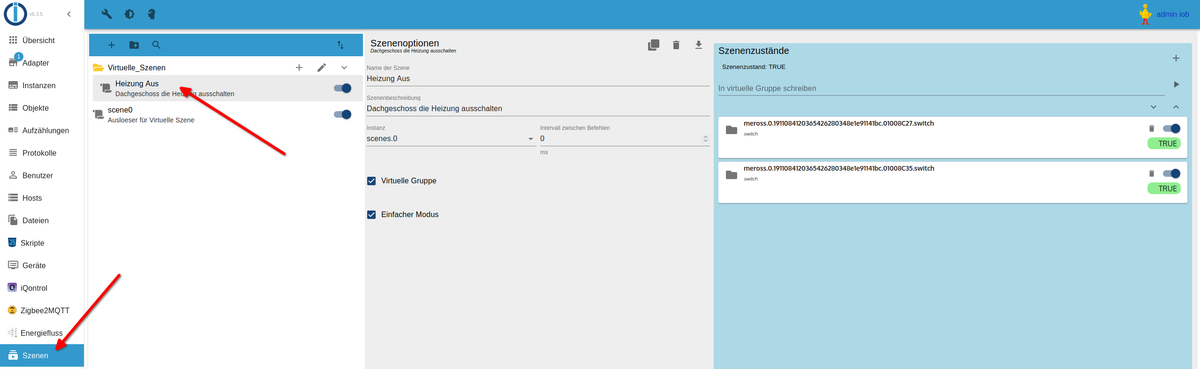Open the Instanz scenes.0 dropdown
This screenshot has width=1200, height=369.
tap(450, 139)
